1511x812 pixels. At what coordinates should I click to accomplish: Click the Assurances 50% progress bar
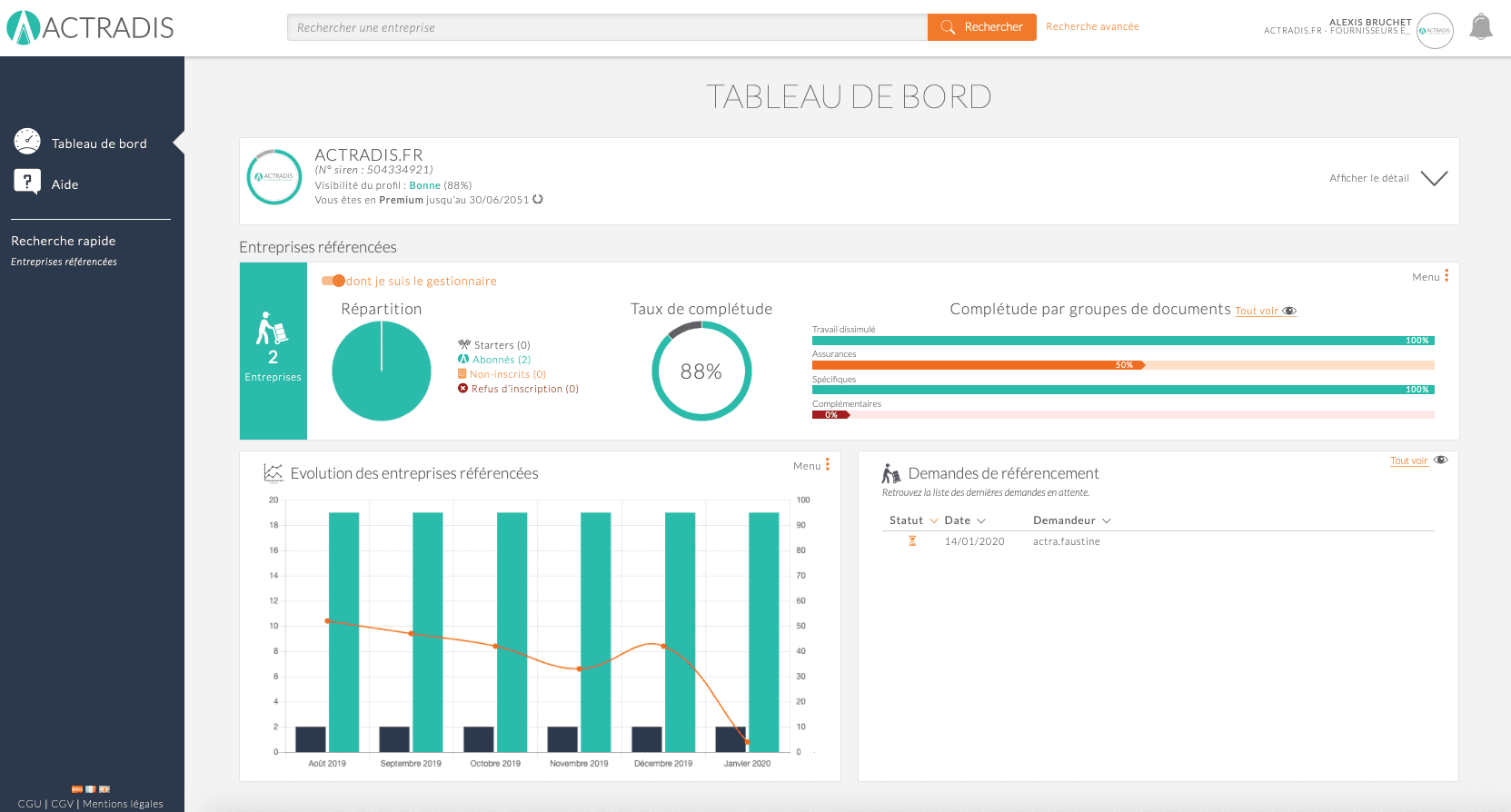(x=1123, y=365)
